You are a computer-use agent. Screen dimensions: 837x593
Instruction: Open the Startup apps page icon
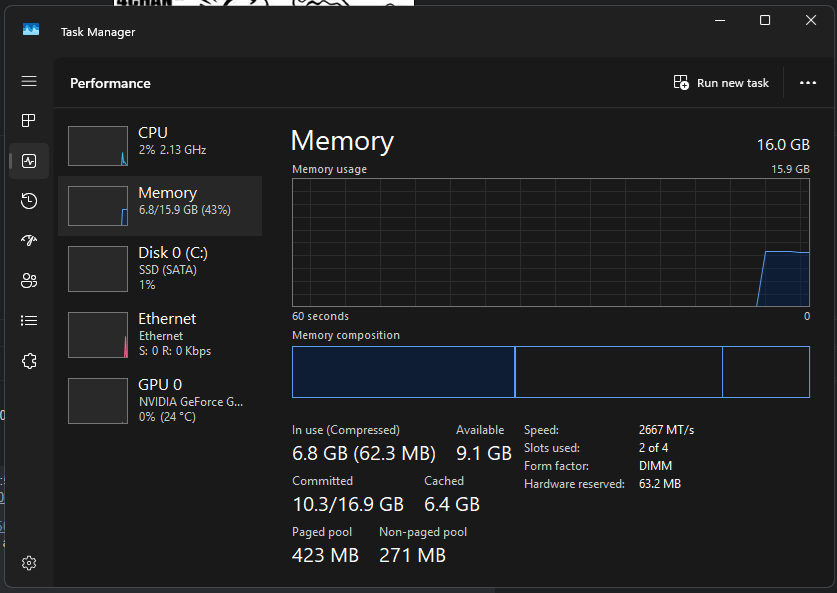(x=29, y=241)
